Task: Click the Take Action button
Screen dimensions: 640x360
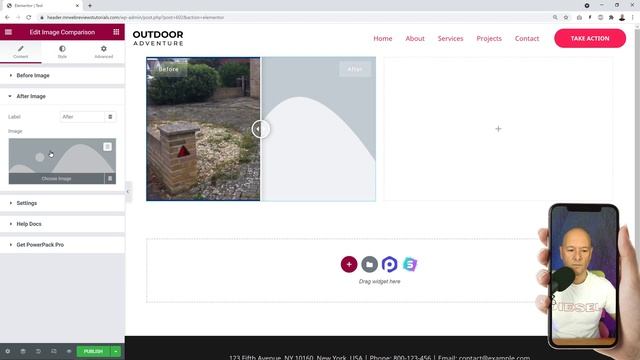Action: click(590, 38)
